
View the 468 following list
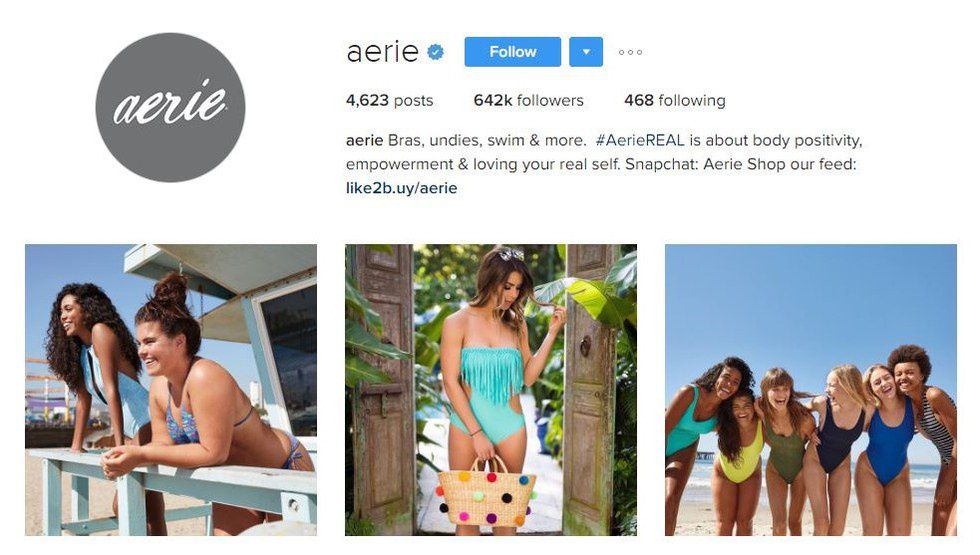click(x=674, y=100)
